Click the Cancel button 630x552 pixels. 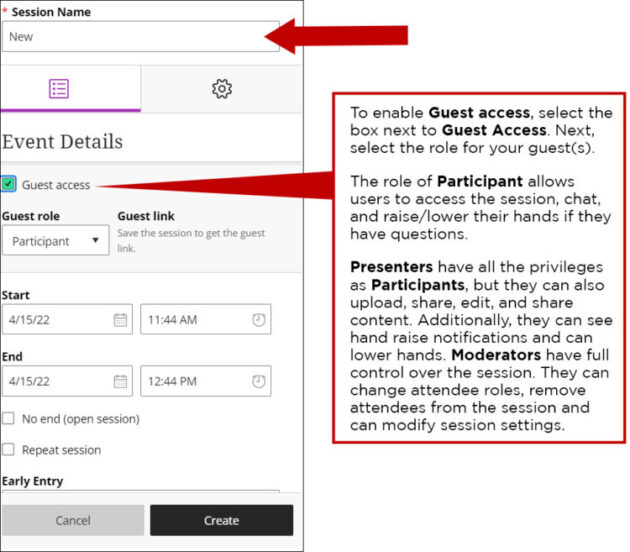pos(73,520)
